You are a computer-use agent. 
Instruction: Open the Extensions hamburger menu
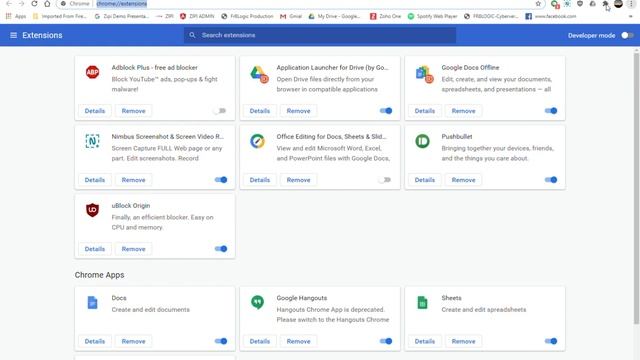13,36
